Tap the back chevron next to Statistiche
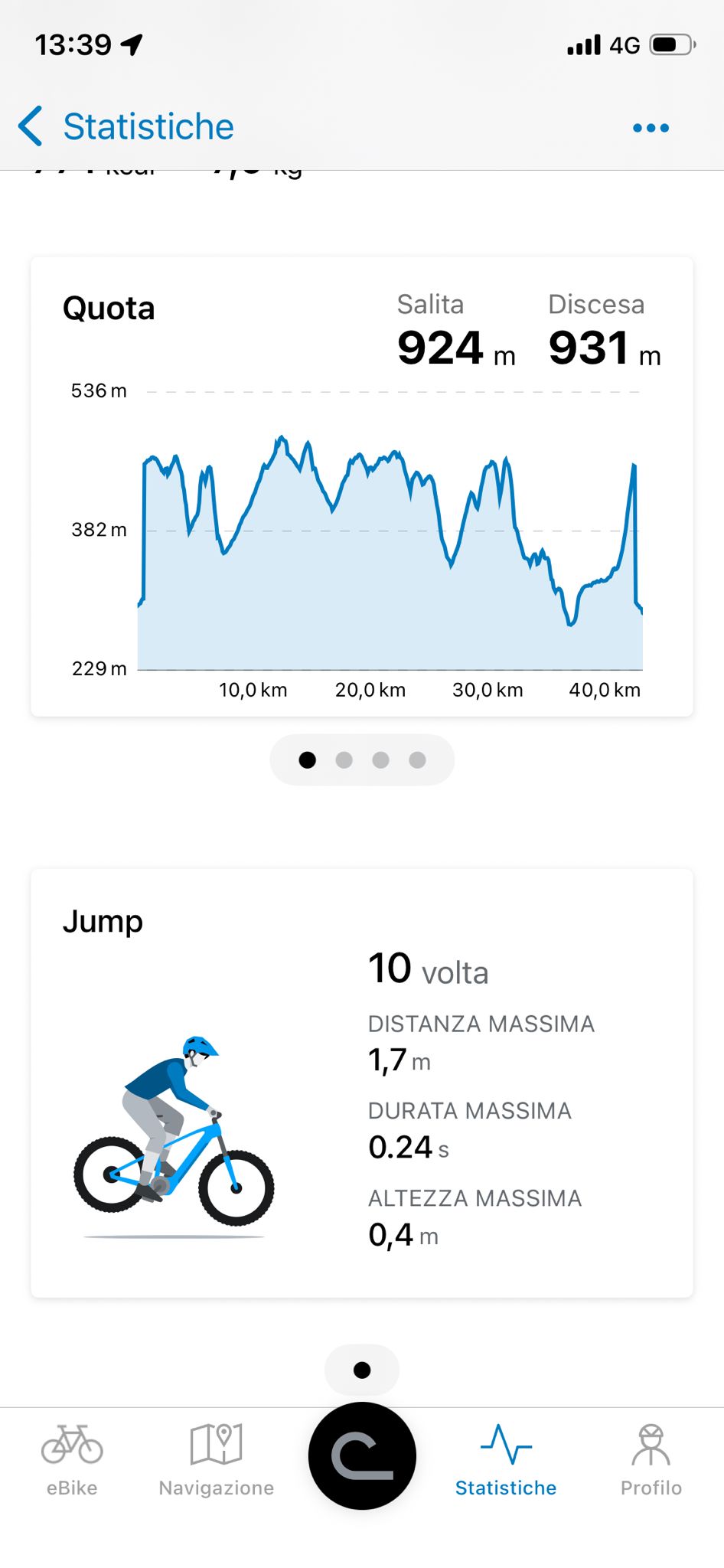Screen dimensions: 724x1568 click(x=30, y=126)
